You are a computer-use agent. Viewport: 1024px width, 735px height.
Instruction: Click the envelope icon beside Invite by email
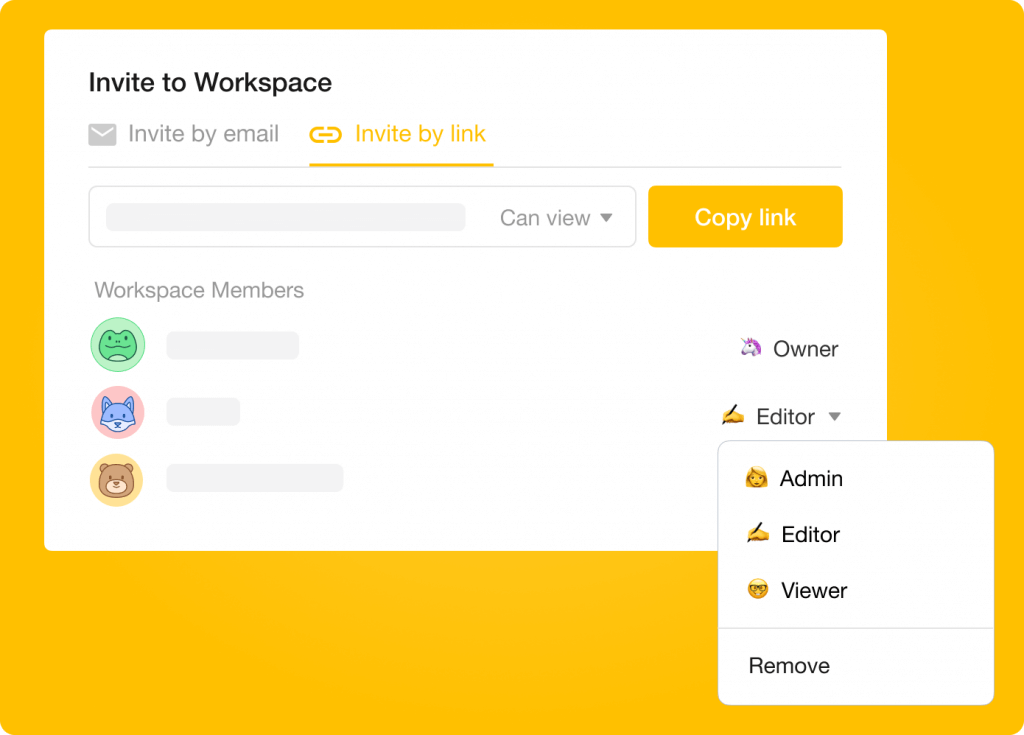point(102,133)
